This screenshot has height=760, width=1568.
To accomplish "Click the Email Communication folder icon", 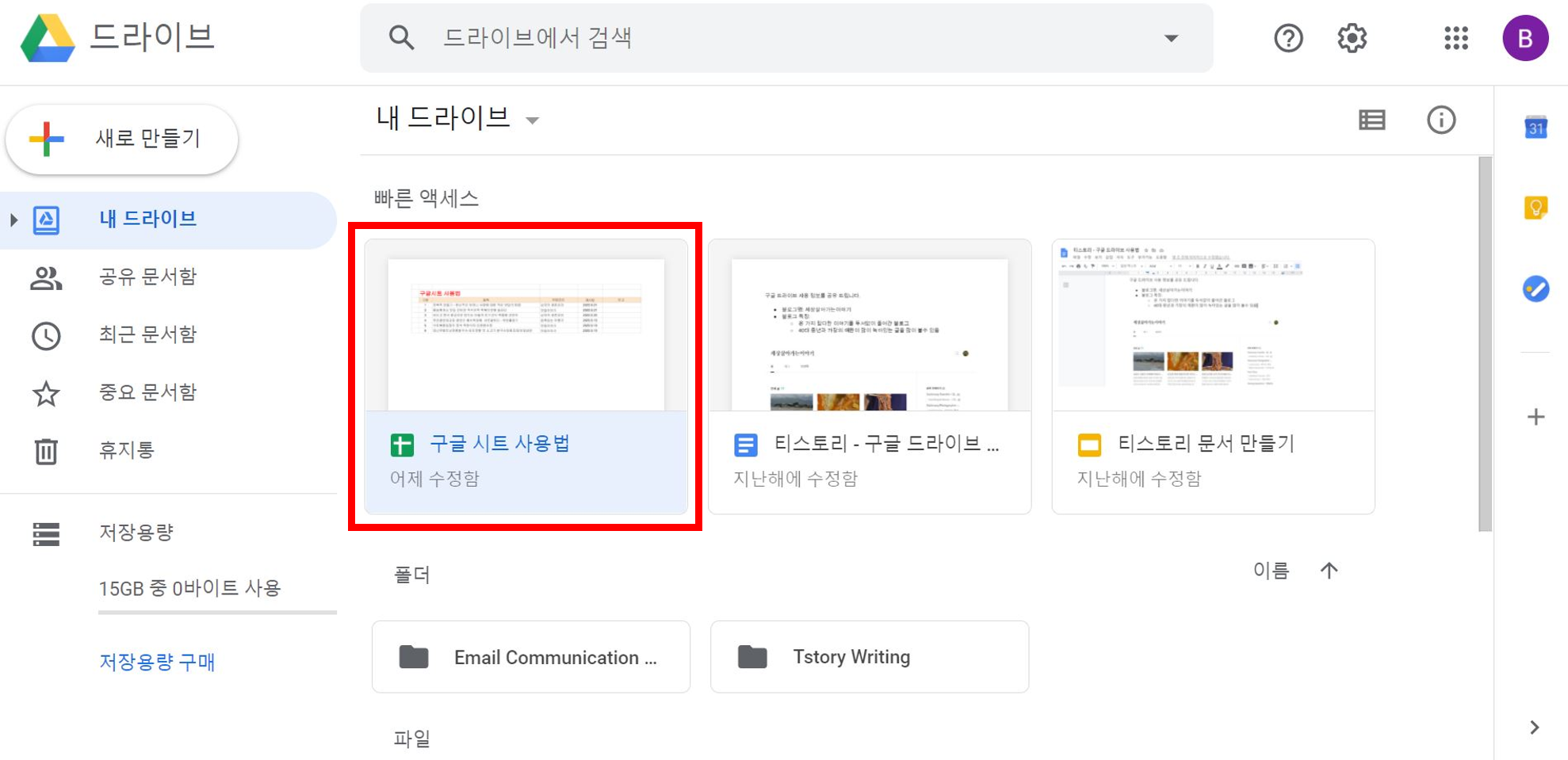I will (x=414, y=657).
